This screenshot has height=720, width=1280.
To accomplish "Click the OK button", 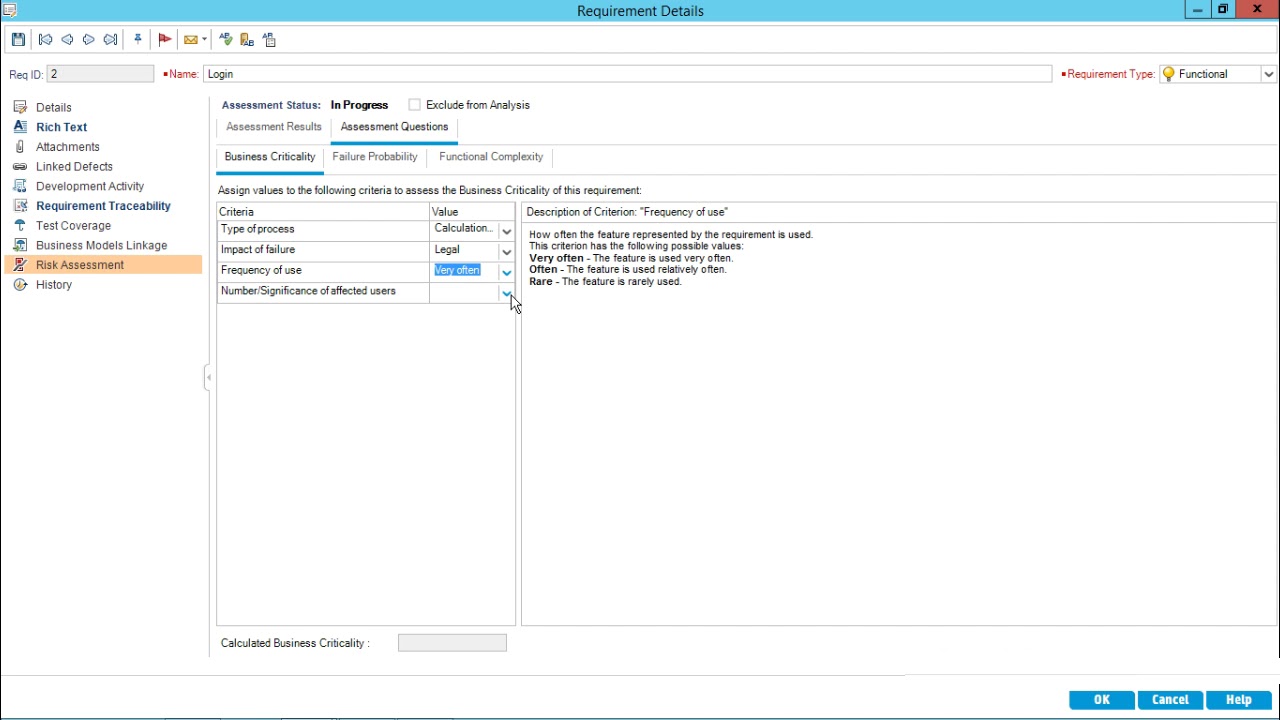I will click(x=1101, y=700).
